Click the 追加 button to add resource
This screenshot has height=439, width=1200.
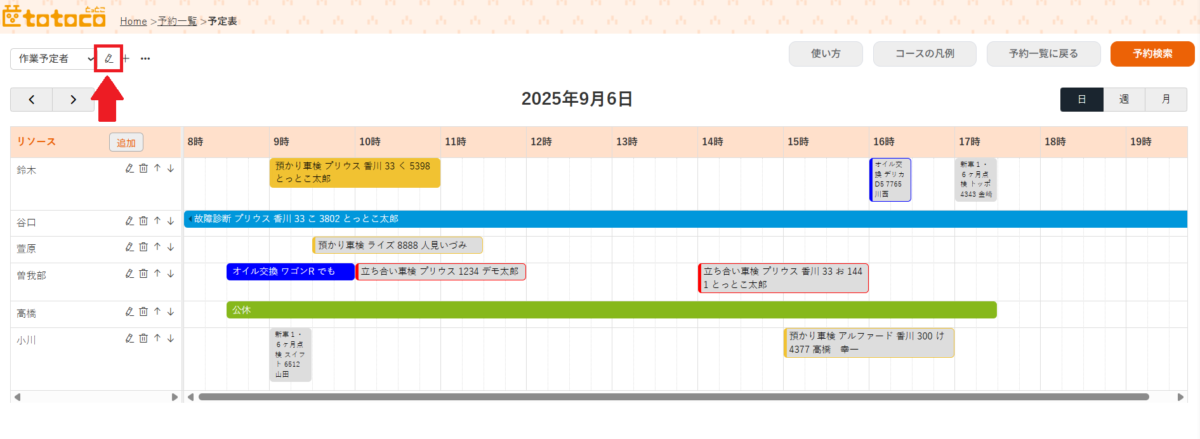(x=126, y=143)
